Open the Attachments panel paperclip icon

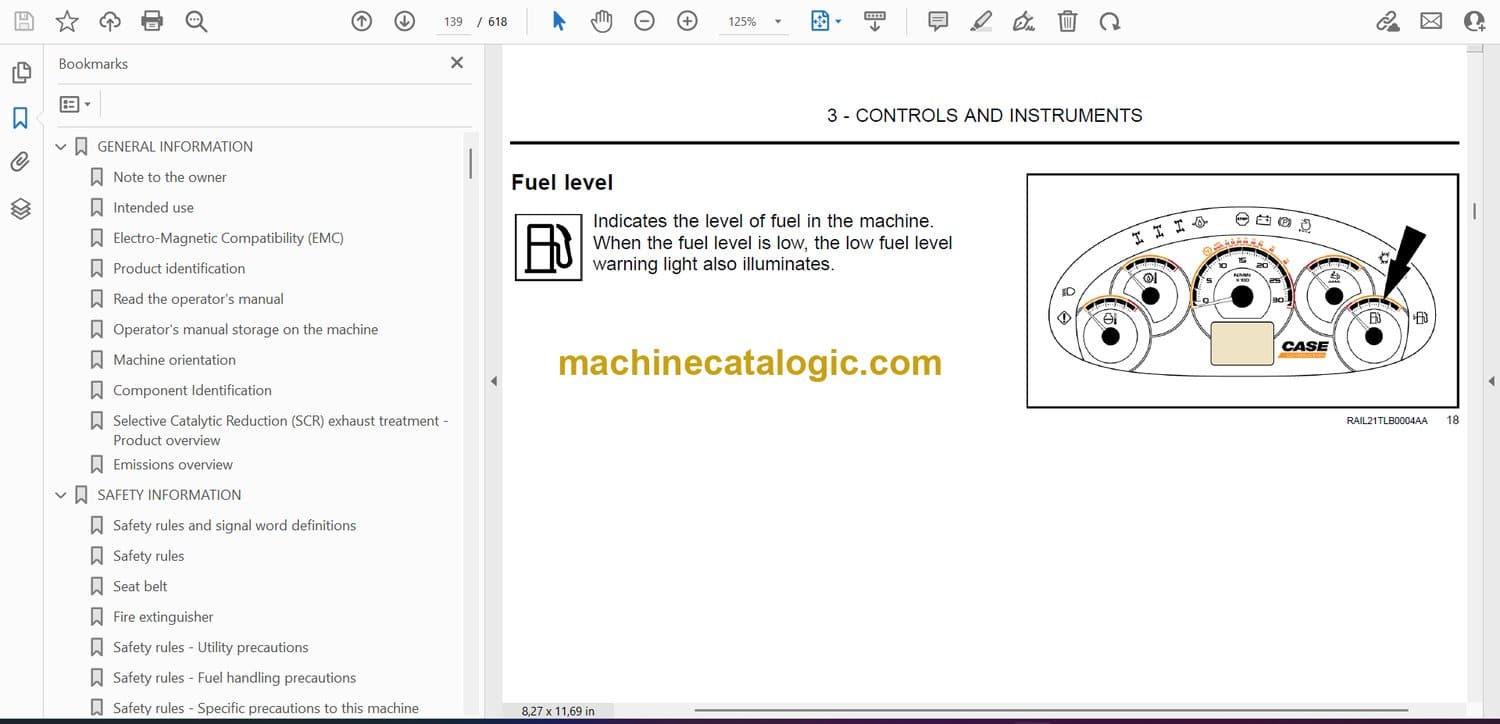click(x=20, y=162)
